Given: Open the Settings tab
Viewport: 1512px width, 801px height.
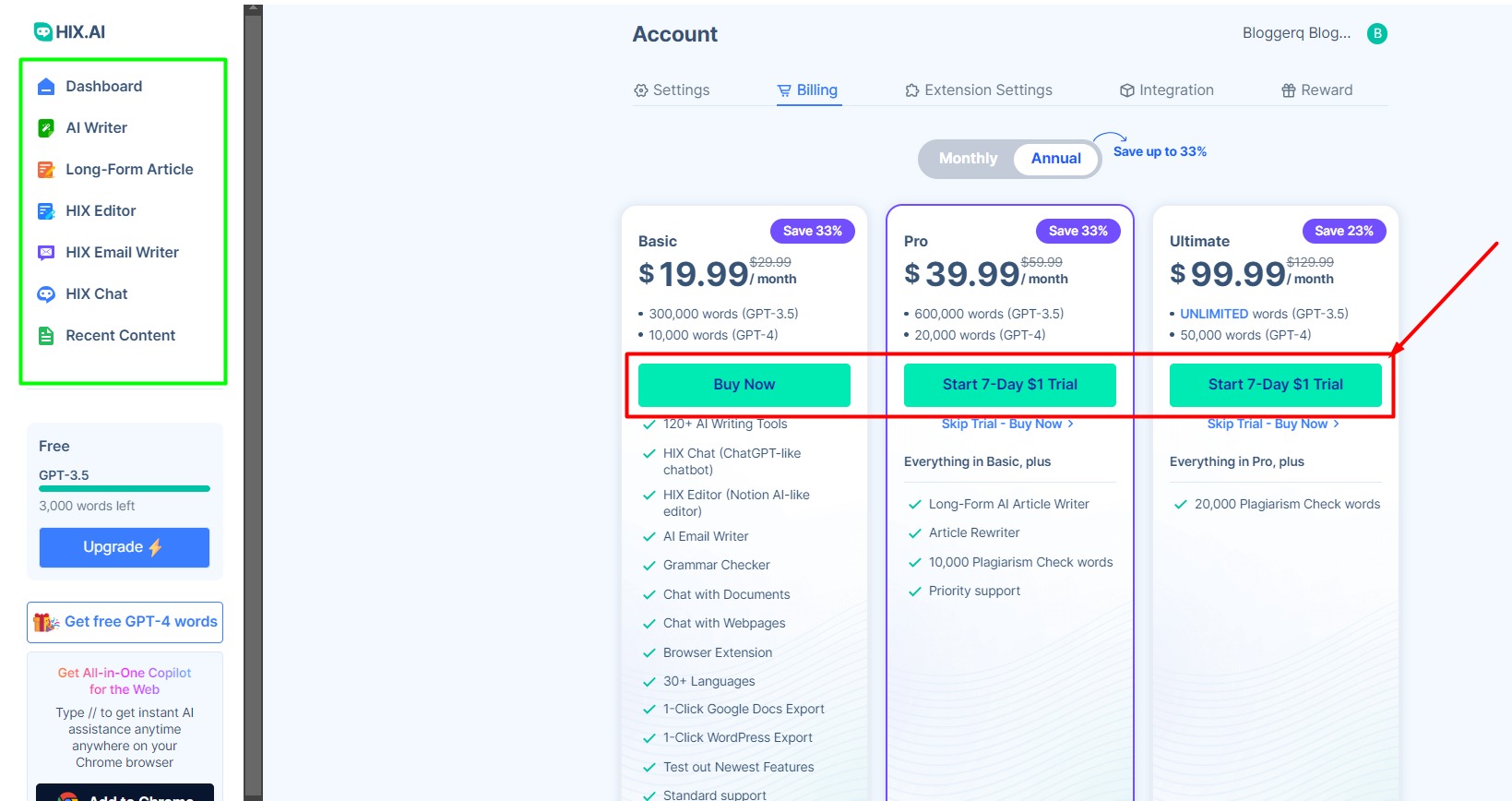Looking at the screenshot, I should click(x=672, y=90).
